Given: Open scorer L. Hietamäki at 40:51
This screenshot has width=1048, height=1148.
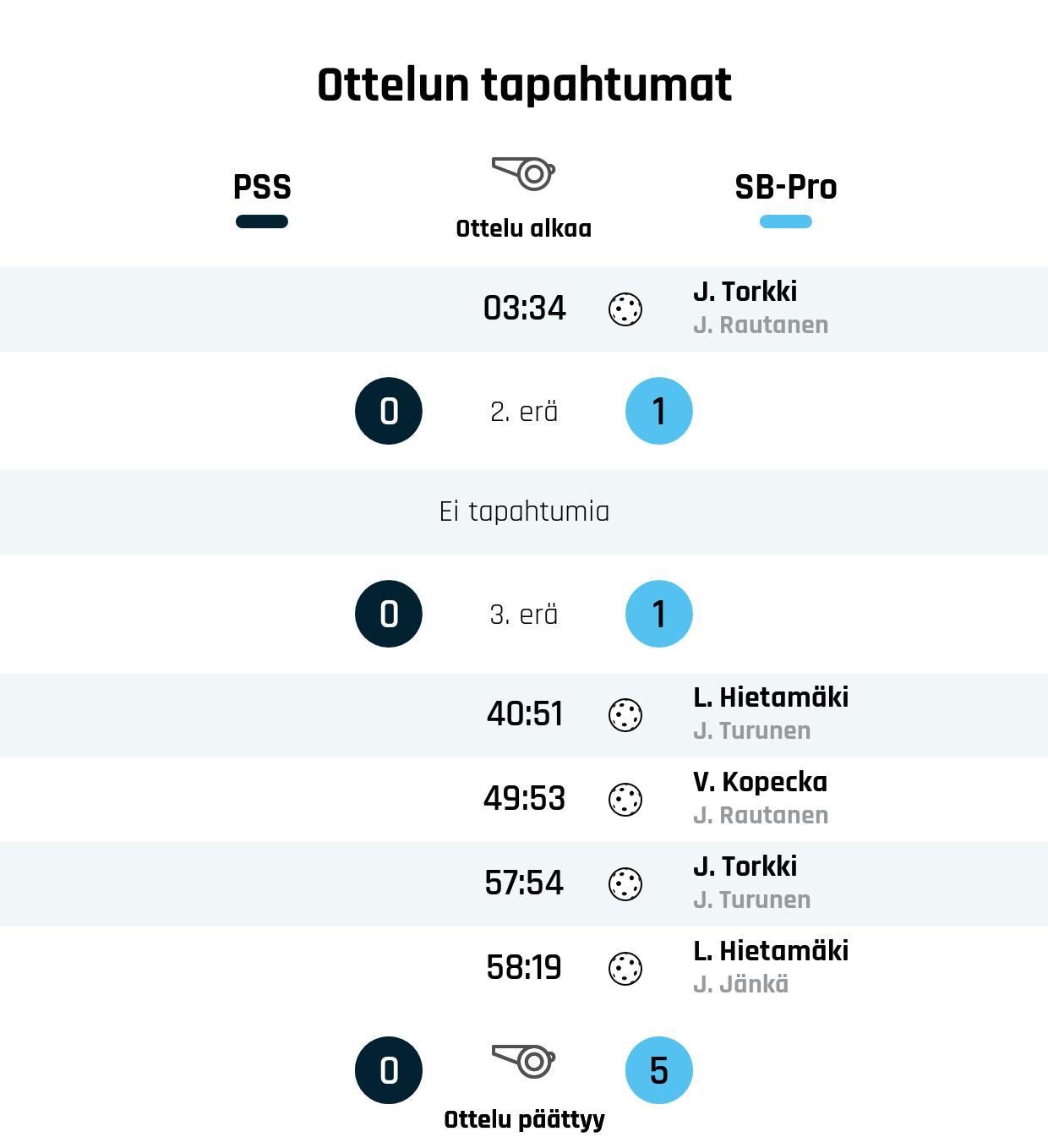Looking at the screenshot, I should coord(771,697).
